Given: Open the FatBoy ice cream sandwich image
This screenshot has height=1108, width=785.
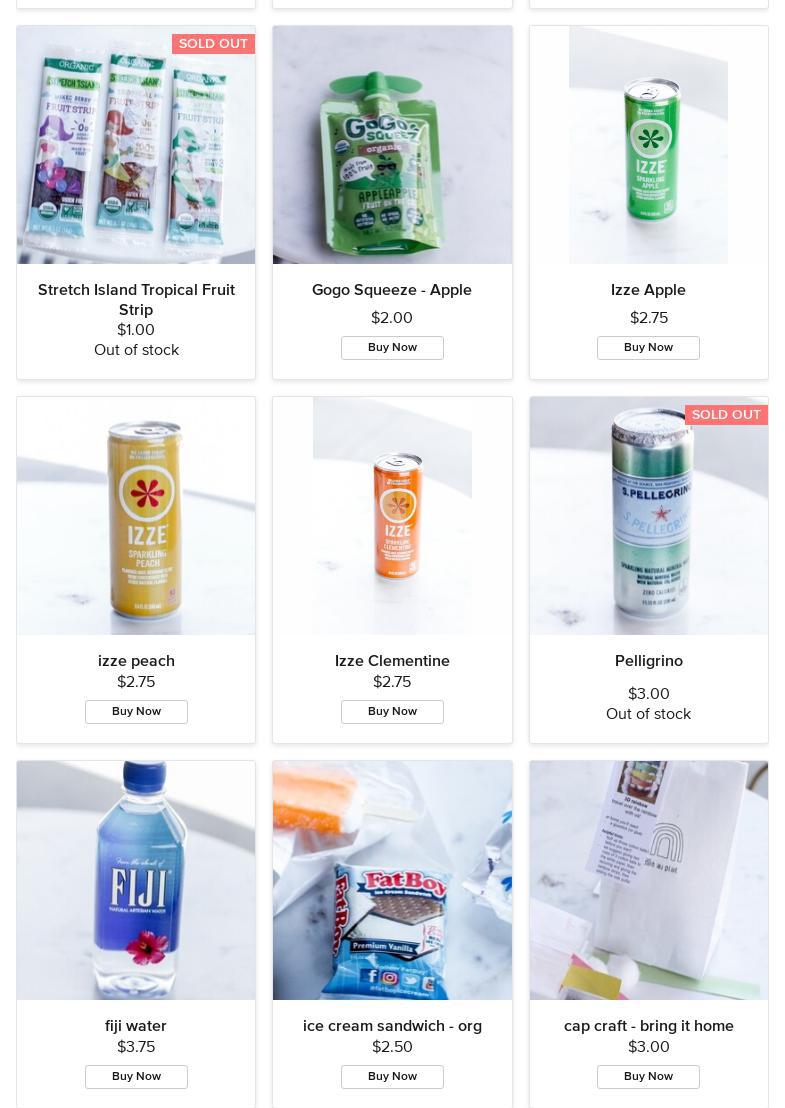Looking at the screenshot, I should 392,880.
